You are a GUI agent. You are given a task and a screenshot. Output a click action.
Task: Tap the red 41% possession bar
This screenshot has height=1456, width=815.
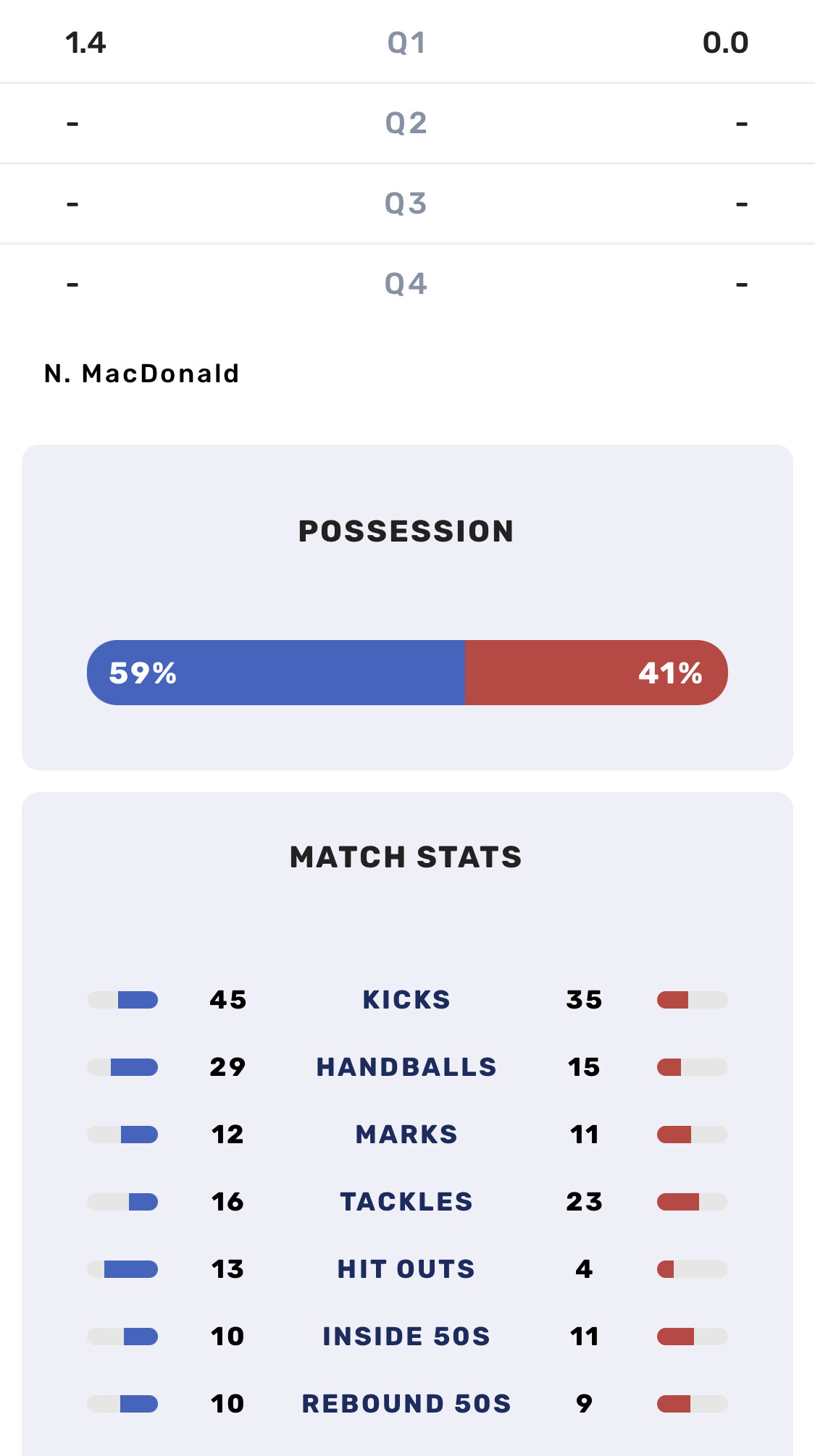point(596,673)
